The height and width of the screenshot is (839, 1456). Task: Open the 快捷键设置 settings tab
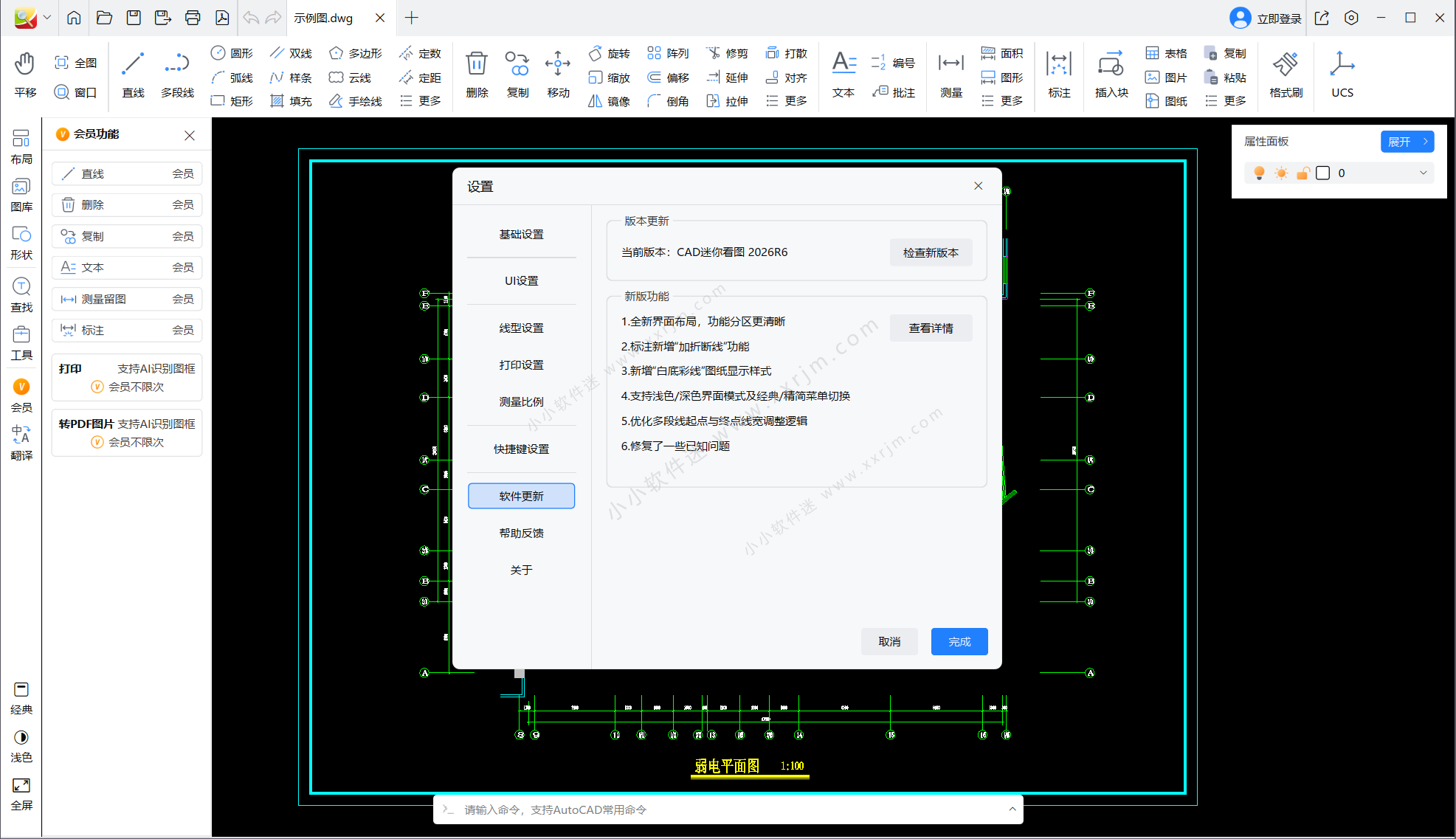(521, 449)
